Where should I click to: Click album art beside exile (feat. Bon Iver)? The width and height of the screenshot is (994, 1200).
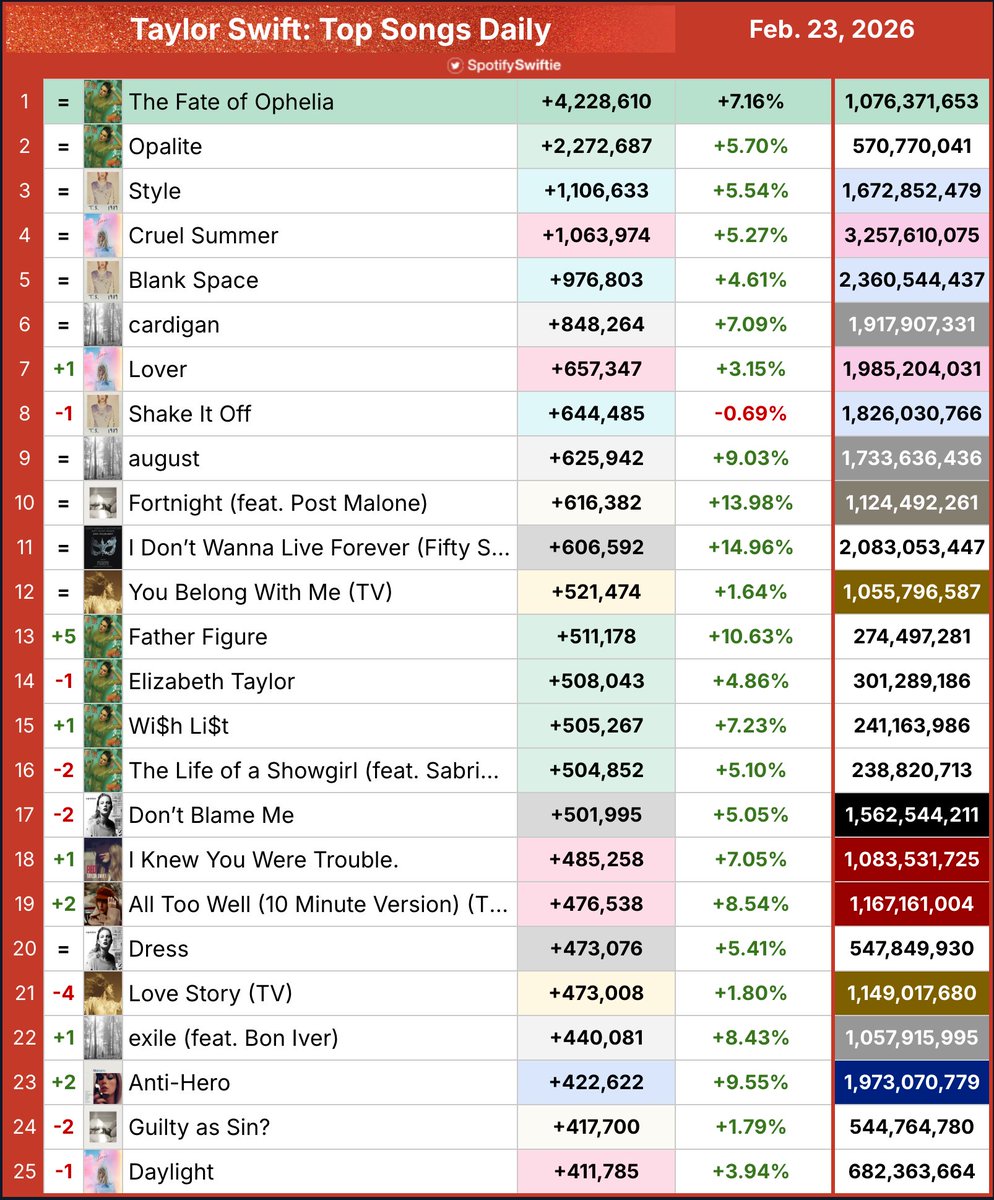103,1038
